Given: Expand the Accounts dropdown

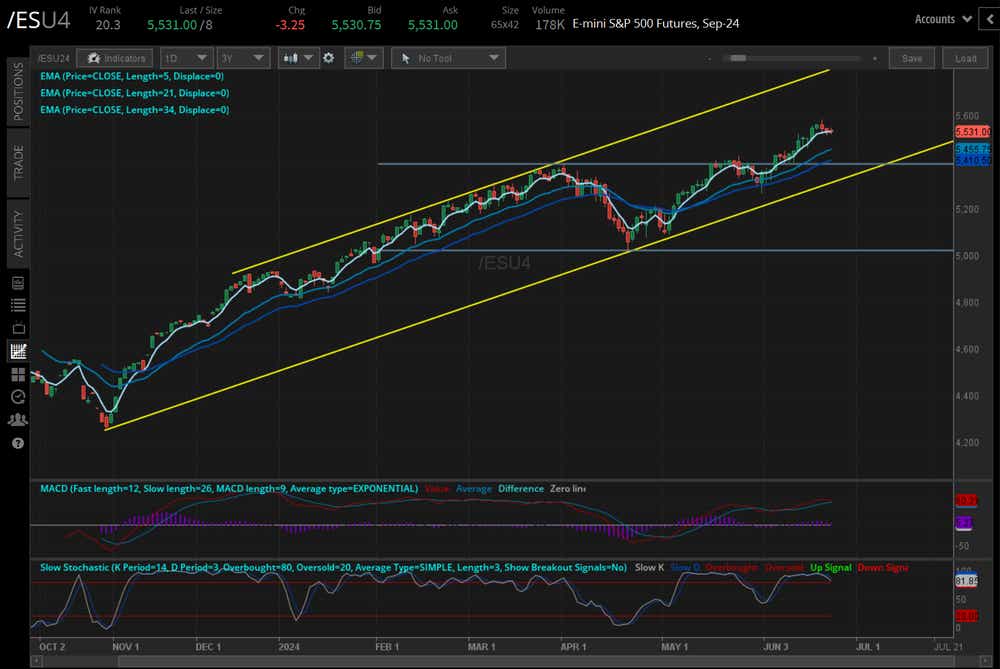Looking at the screenshot, I should 943,19.
